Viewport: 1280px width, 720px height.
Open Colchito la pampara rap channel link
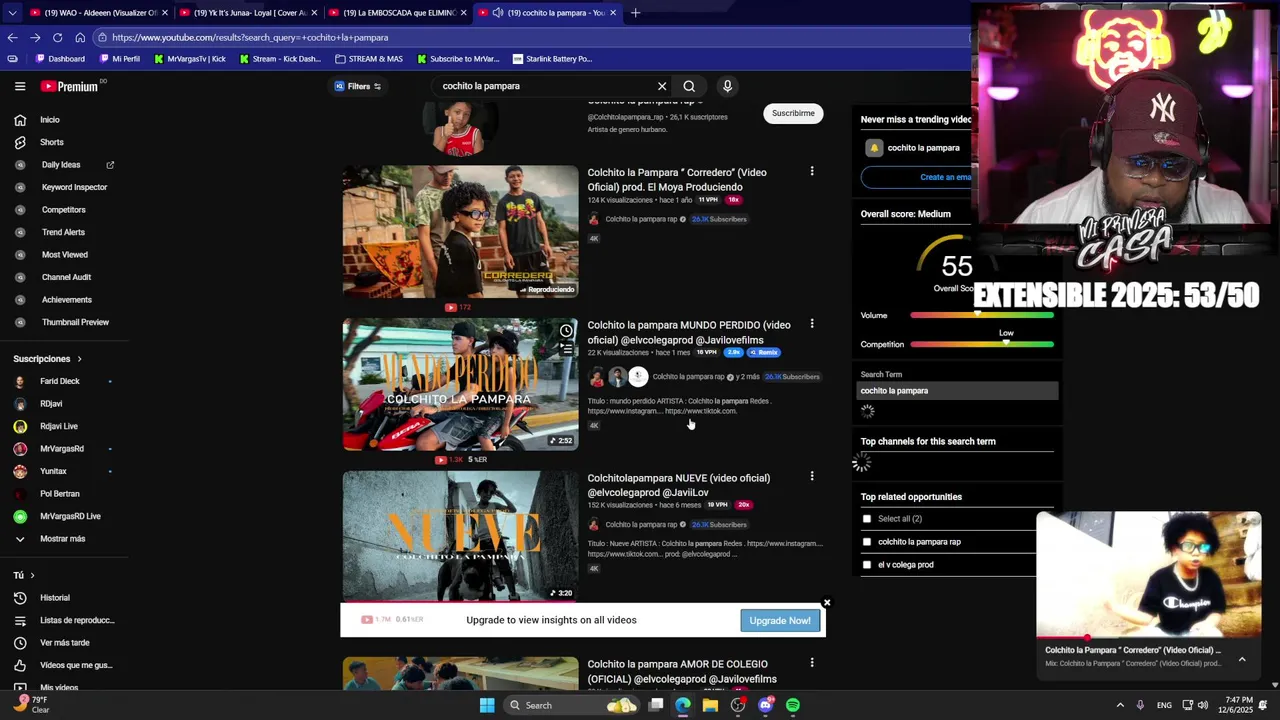pos(641,219)
